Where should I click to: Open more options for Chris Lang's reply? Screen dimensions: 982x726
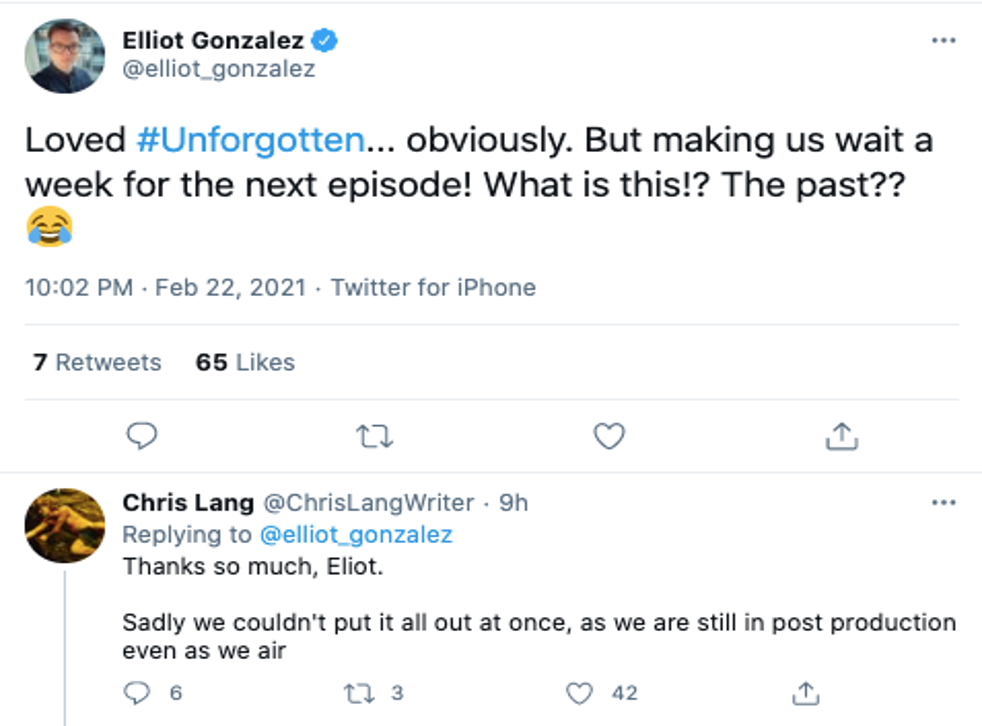[x=943, y=502]
